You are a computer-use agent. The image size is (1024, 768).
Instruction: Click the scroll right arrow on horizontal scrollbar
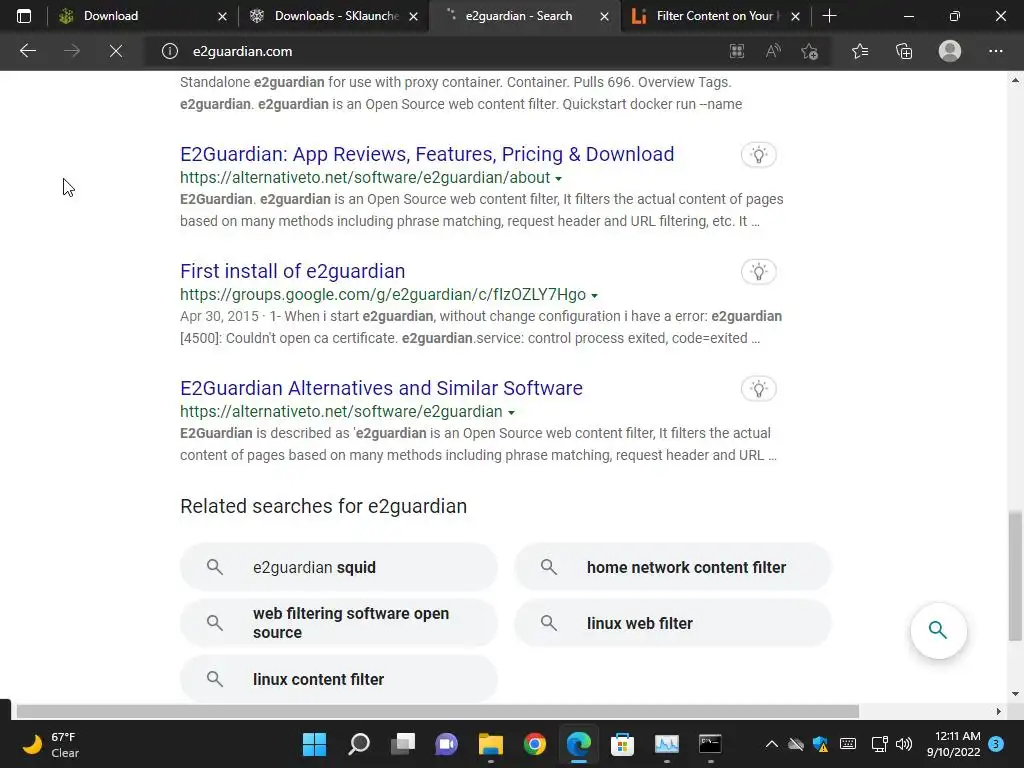pyautogui.click(x=999, y=711)
